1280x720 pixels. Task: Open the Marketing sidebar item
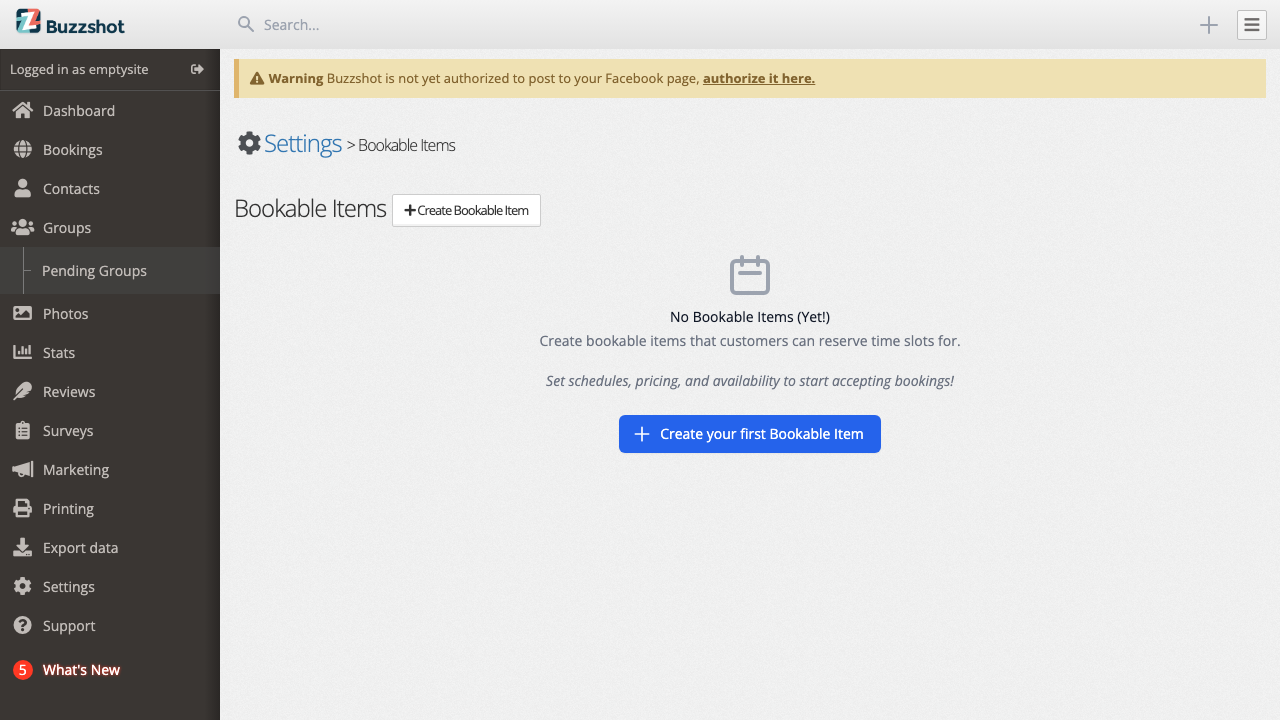point(110,470)
